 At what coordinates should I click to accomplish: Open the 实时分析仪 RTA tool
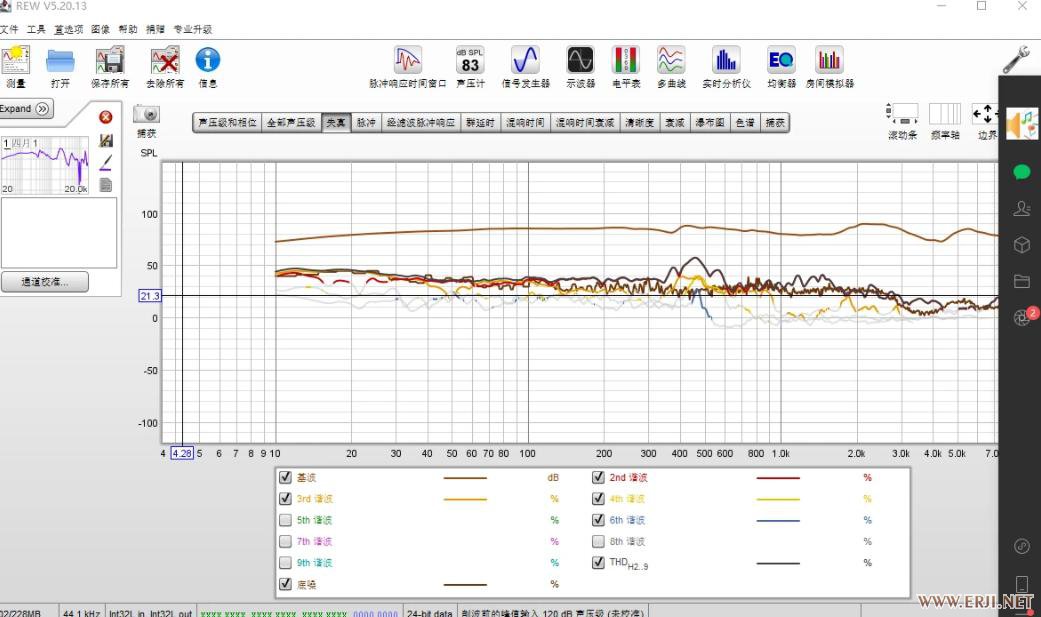(725, 62)
